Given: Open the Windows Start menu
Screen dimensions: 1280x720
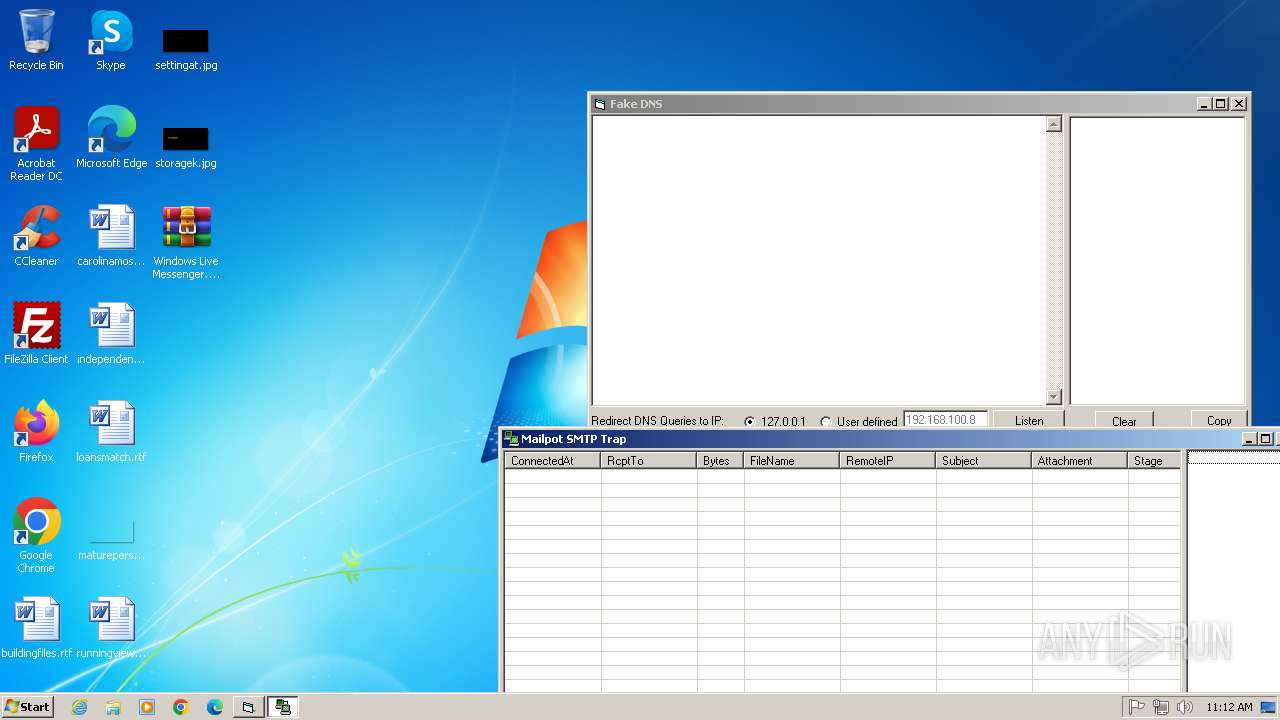Looking at the screenshot, I should pyautogui.click(x=27, y=707).
